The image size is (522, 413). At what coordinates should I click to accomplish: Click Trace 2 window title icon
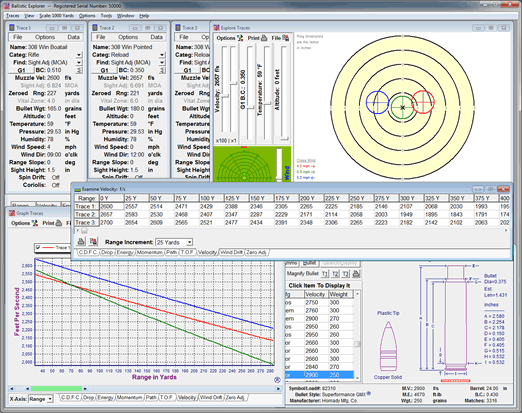coord(95,28)
